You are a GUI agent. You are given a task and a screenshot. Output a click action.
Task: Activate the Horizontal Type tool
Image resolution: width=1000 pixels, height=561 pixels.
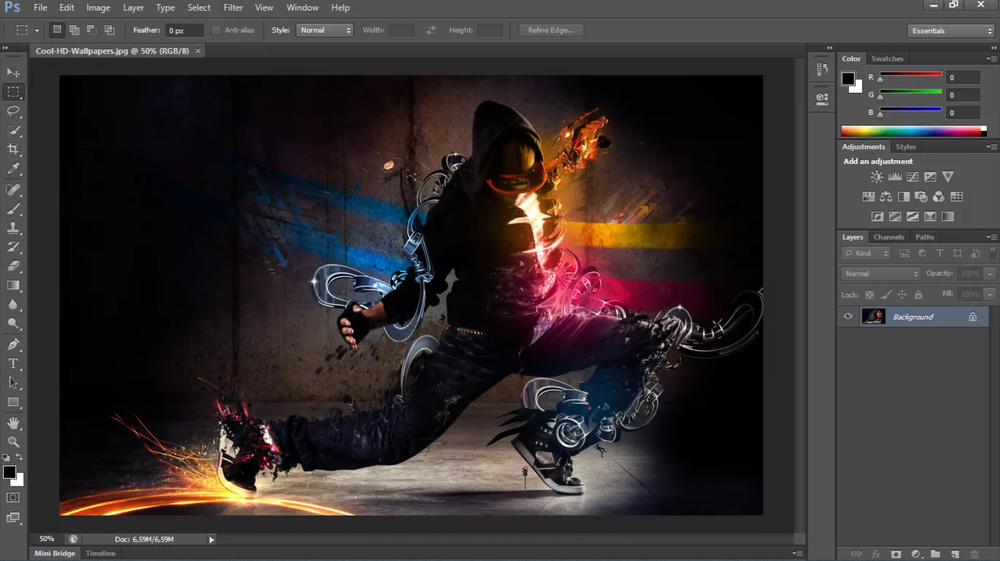pos(13,363)
